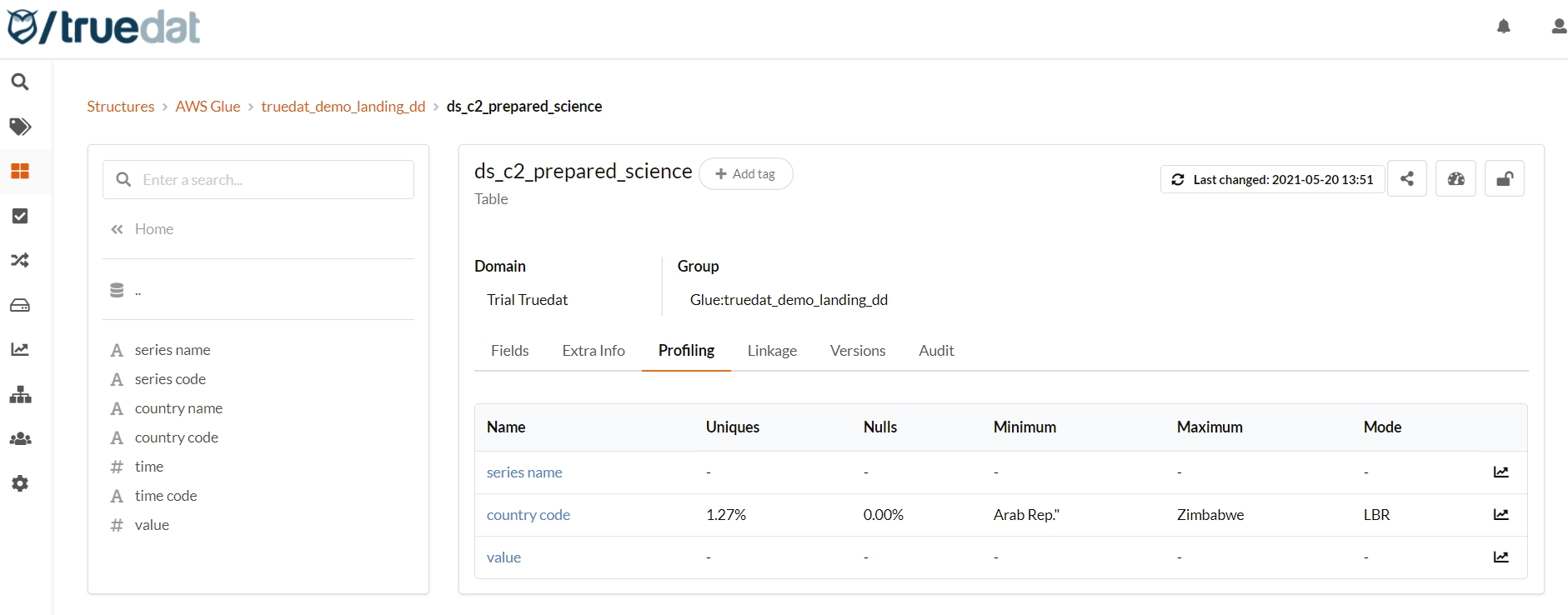
Task: Click AWS Glue in the breadcrumb
Action: pyautogui.click(x=208, y=107)
